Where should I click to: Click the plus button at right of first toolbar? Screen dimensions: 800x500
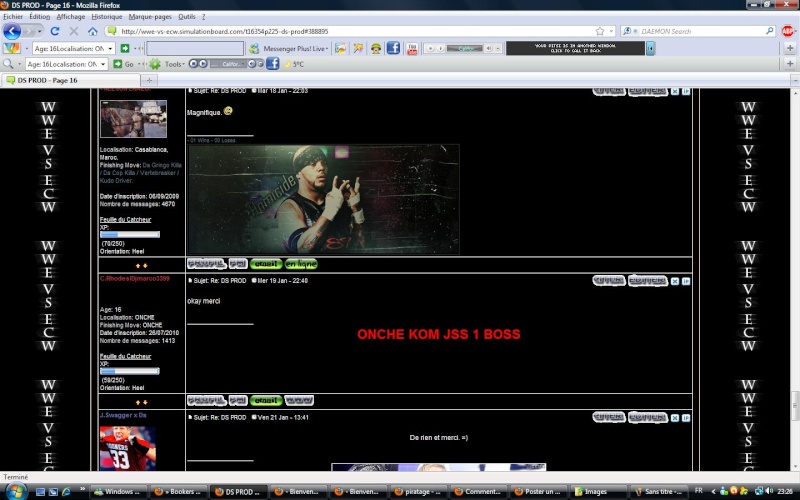pos(790,48)
